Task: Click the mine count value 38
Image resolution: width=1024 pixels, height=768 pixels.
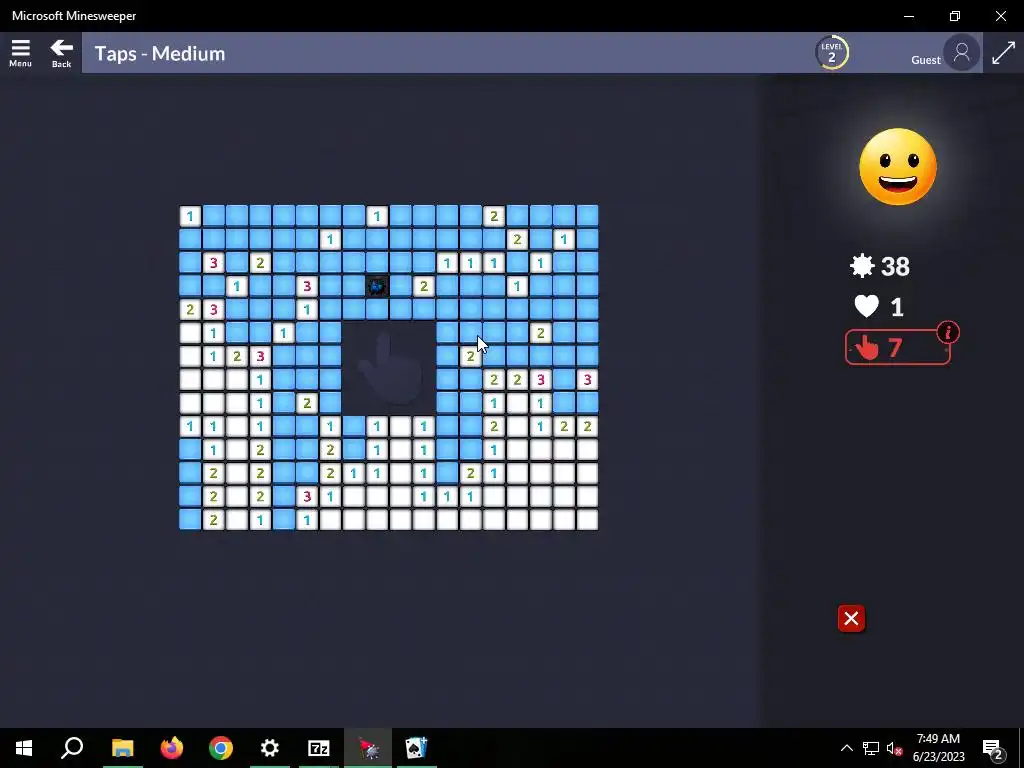Action: click(895, 266)
